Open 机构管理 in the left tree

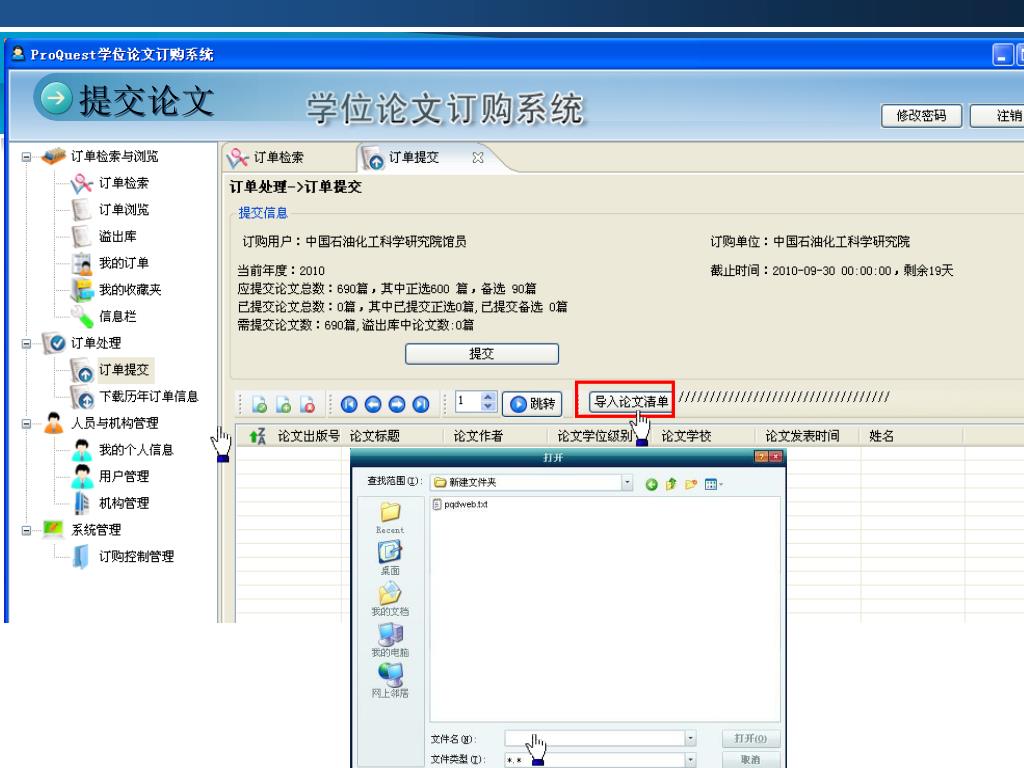pyautogui.click(x=123, y=504)
